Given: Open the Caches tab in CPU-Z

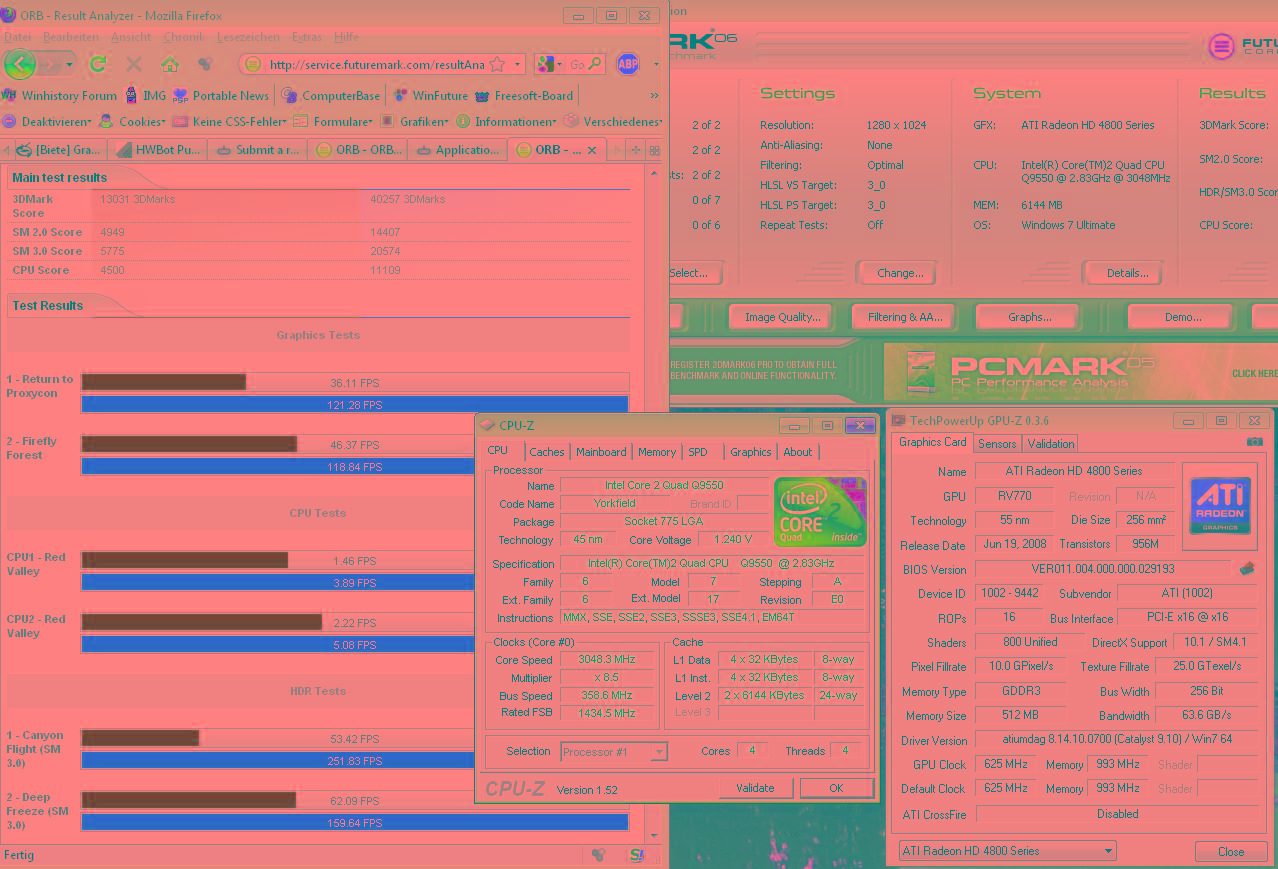Looking at the screenshot, I should (x=546, y=452).
